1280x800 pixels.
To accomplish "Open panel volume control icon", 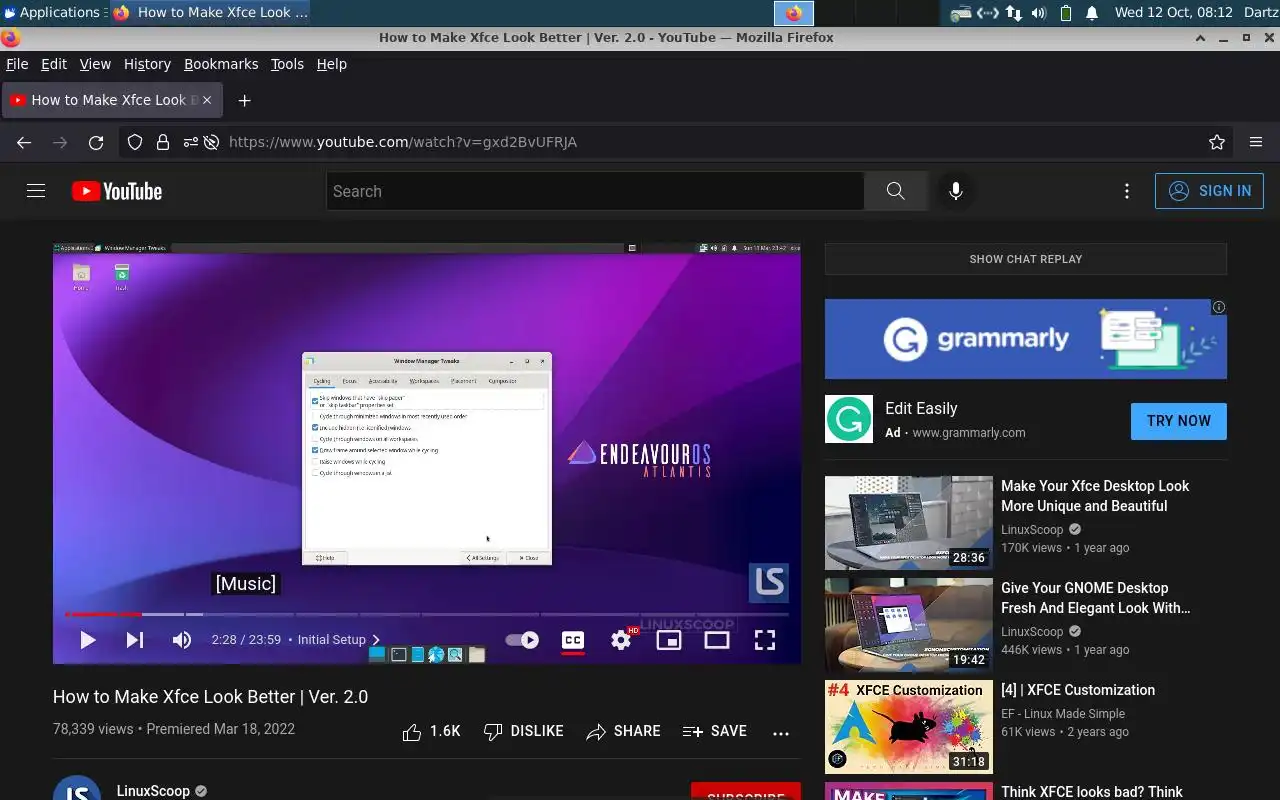I will coord(1039,13).
